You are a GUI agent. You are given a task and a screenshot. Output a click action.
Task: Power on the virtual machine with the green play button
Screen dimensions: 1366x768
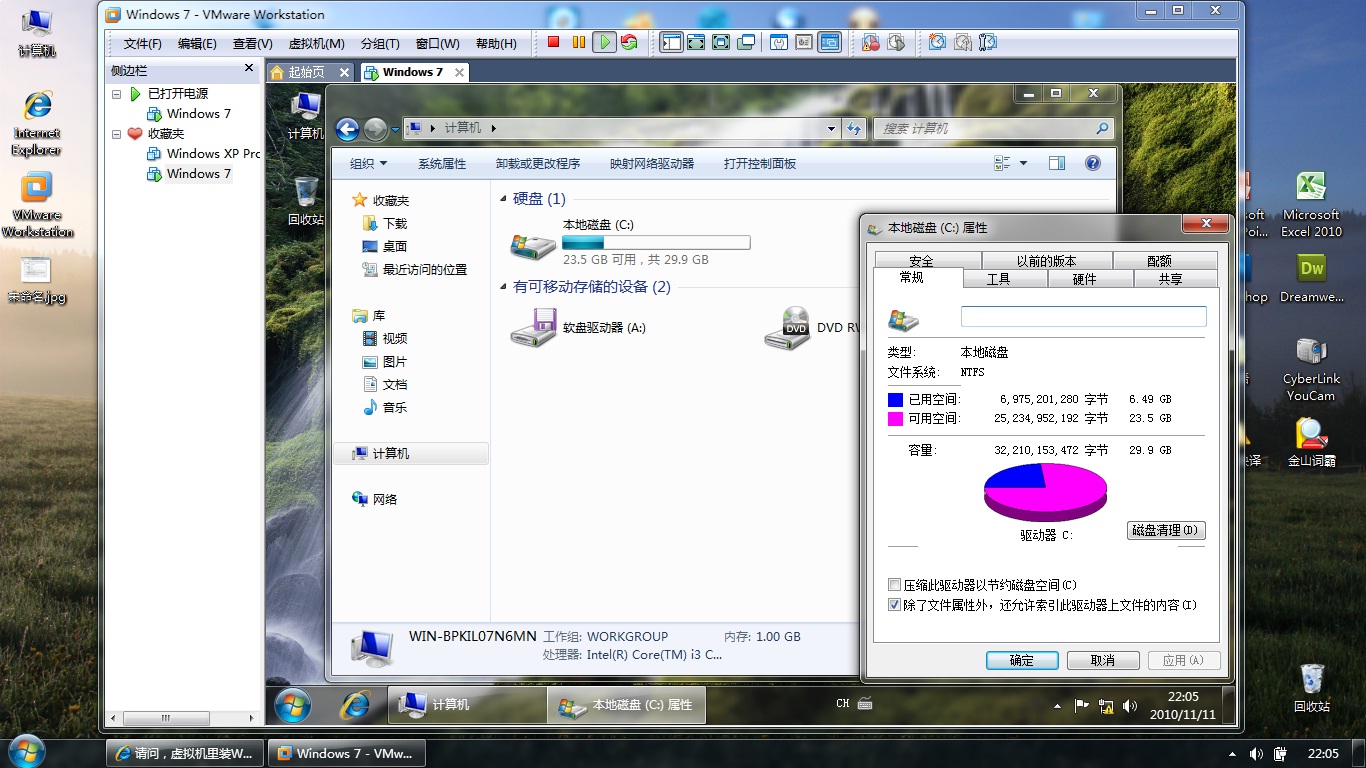604,42
